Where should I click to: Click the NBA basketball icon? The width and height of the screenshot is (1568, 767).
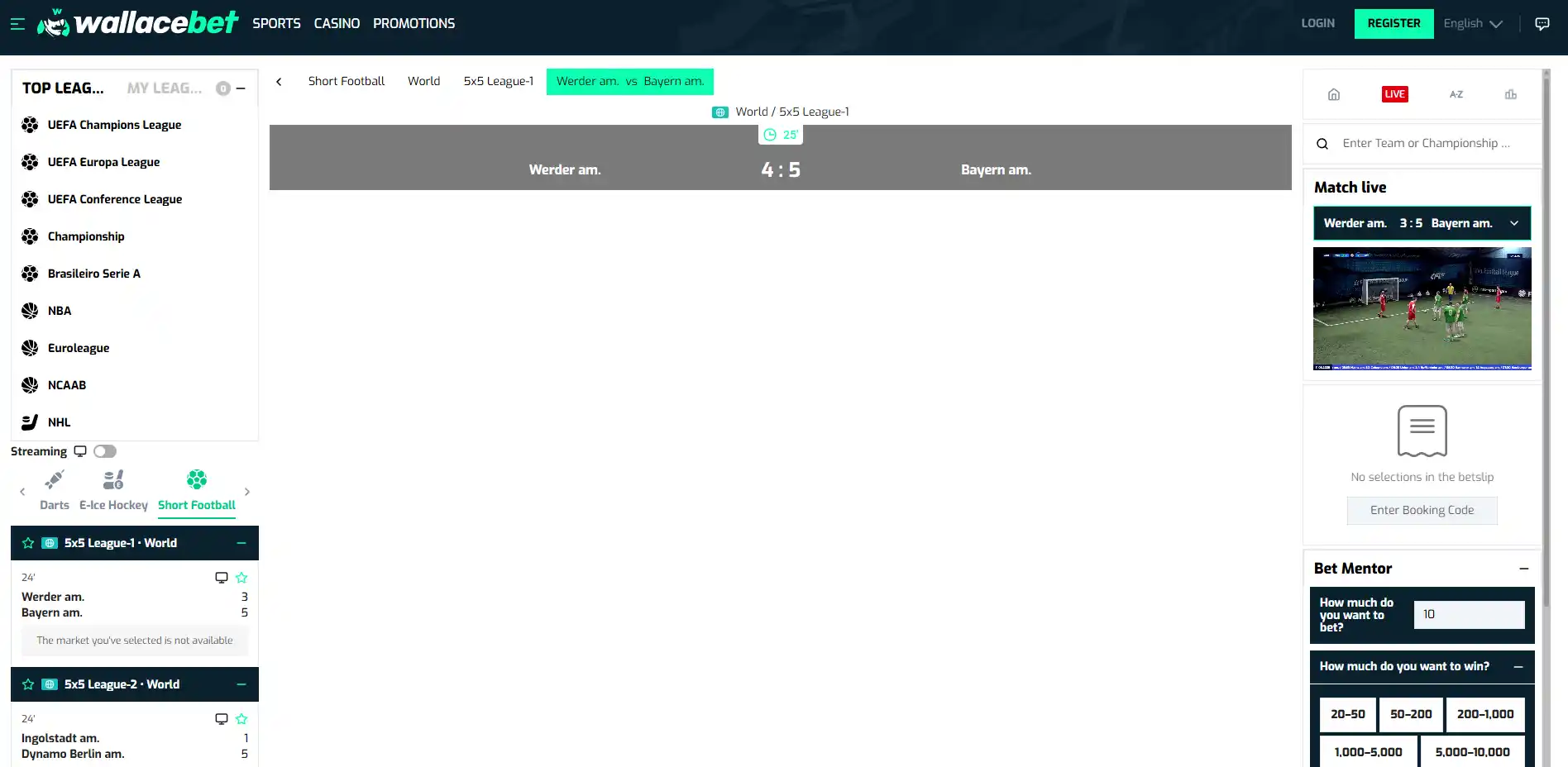point(30,311)
